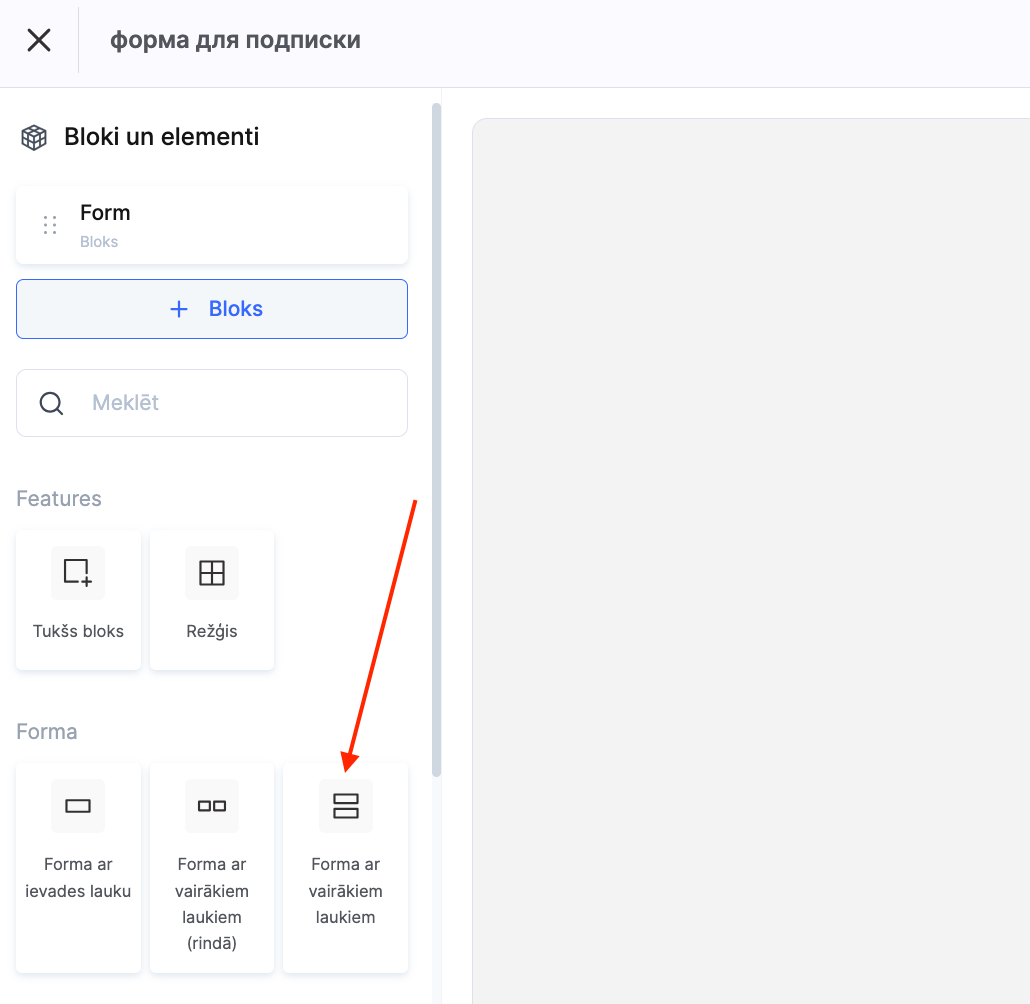This screenshot has height=1004, width=1030.
Task: Choose the Režģis grid icon
Action: pos(212,573)
